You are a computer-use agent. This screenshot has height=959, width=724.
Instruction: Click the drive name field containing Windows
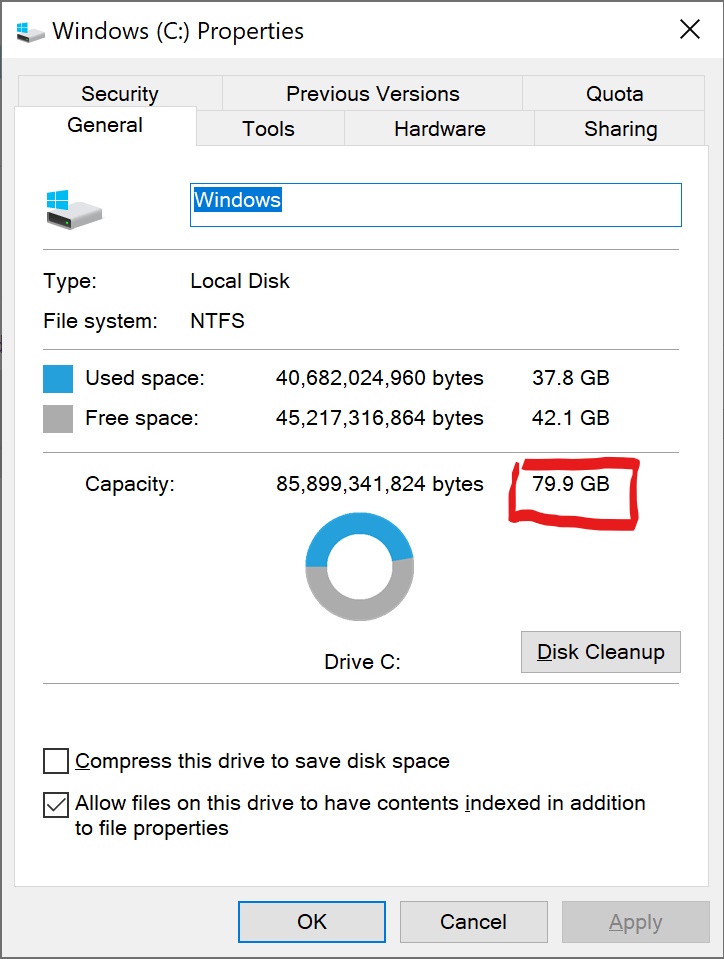point(435,205)
